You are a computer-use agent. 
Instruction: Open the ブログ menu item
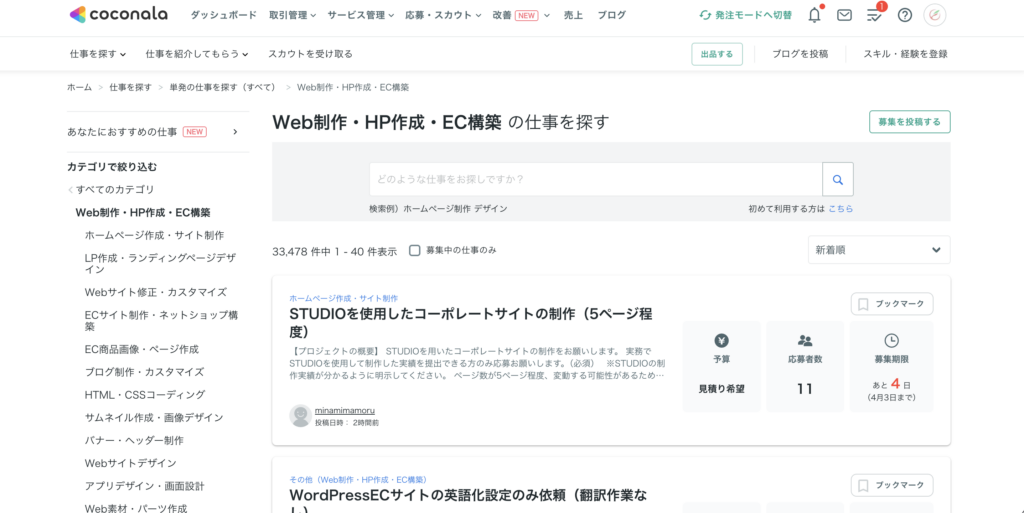[611, 15]
